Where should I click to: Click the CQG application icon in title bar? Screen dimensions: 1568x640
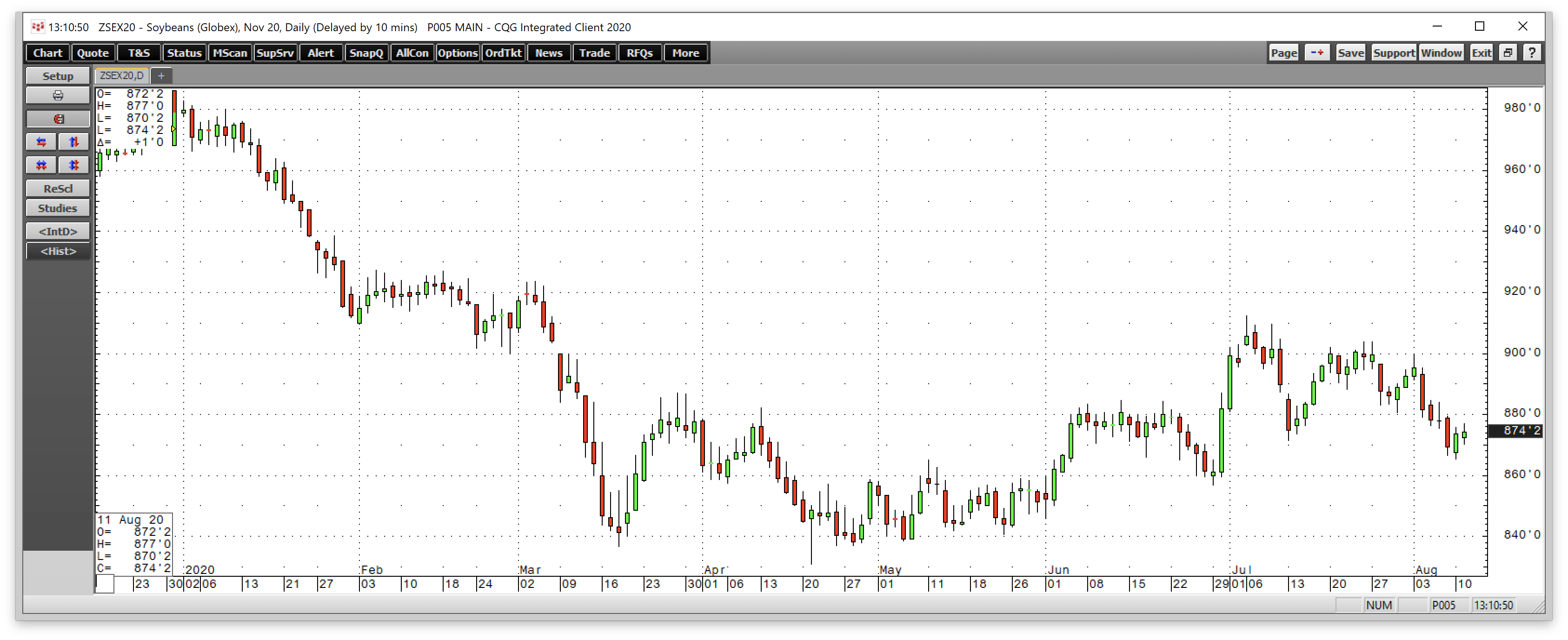[38, 27]
